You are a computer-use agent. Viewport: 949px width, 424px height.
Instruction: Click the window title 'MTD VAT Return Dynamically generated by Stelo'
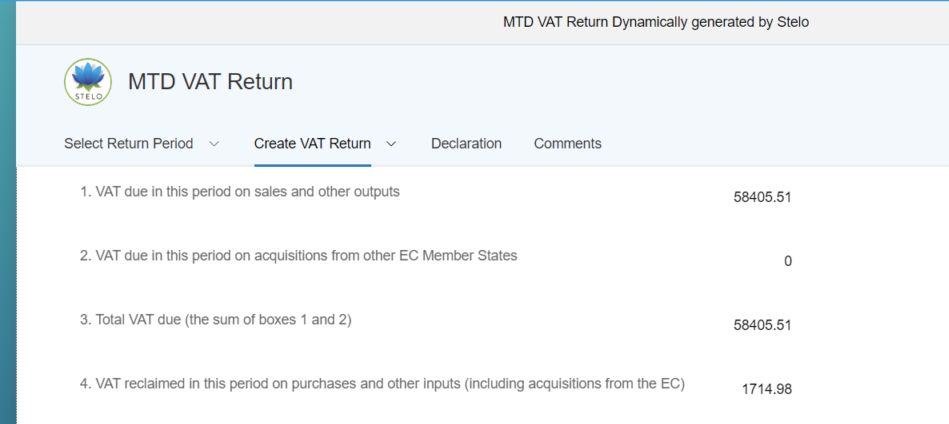(x=656, y=22)
